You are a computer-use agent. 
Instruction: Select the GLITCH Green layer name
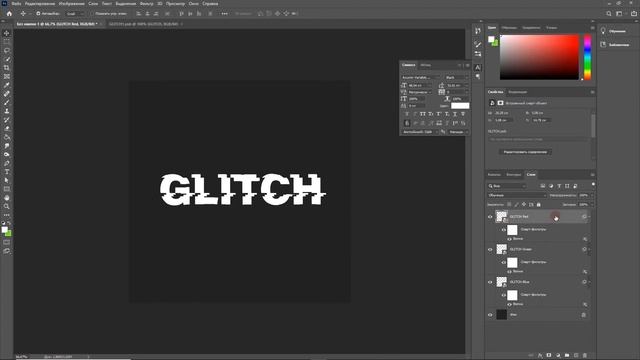point(520,249)
